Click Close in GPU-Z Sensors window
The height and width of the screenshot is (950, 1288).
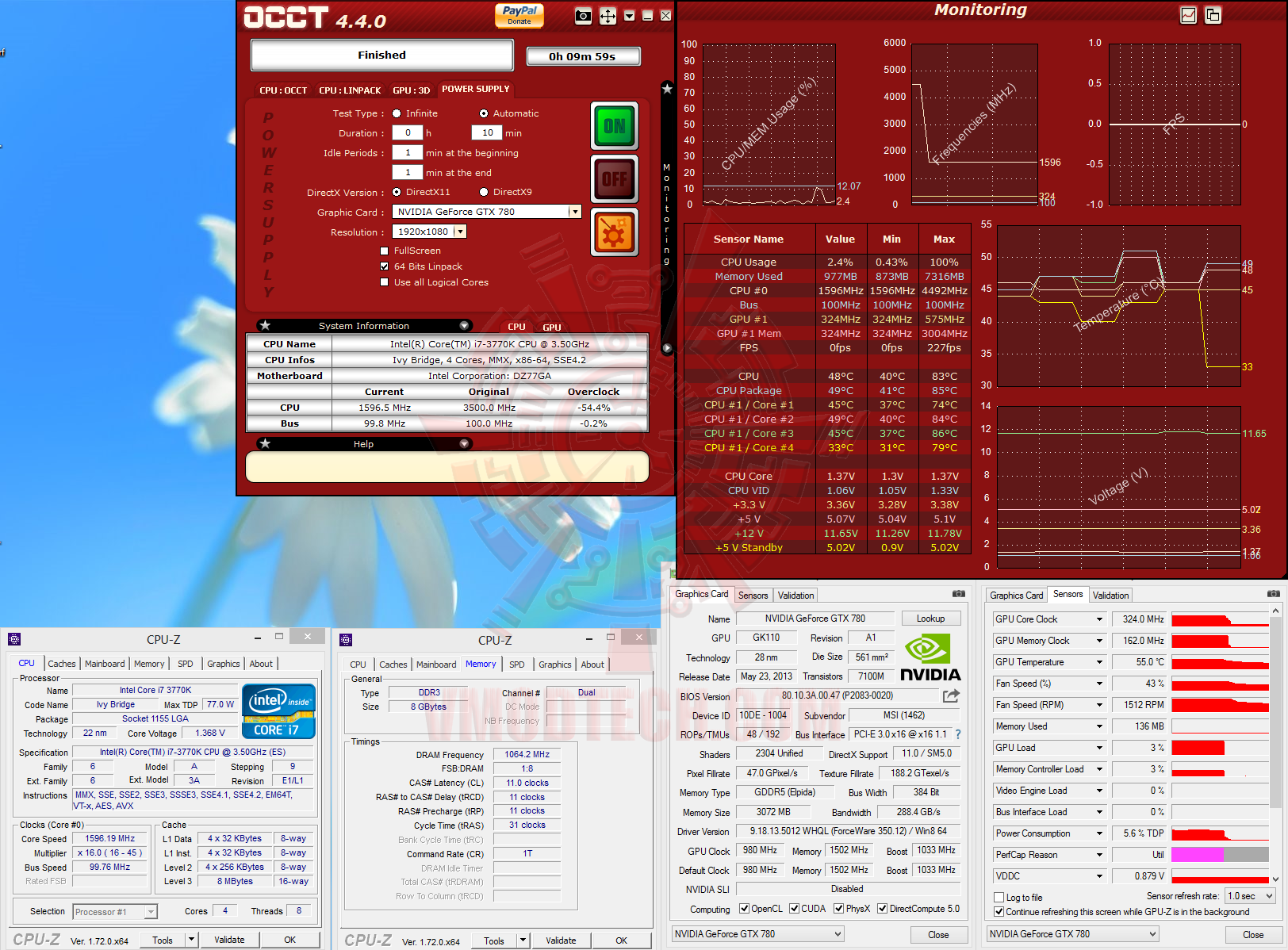click(1253, 935)
